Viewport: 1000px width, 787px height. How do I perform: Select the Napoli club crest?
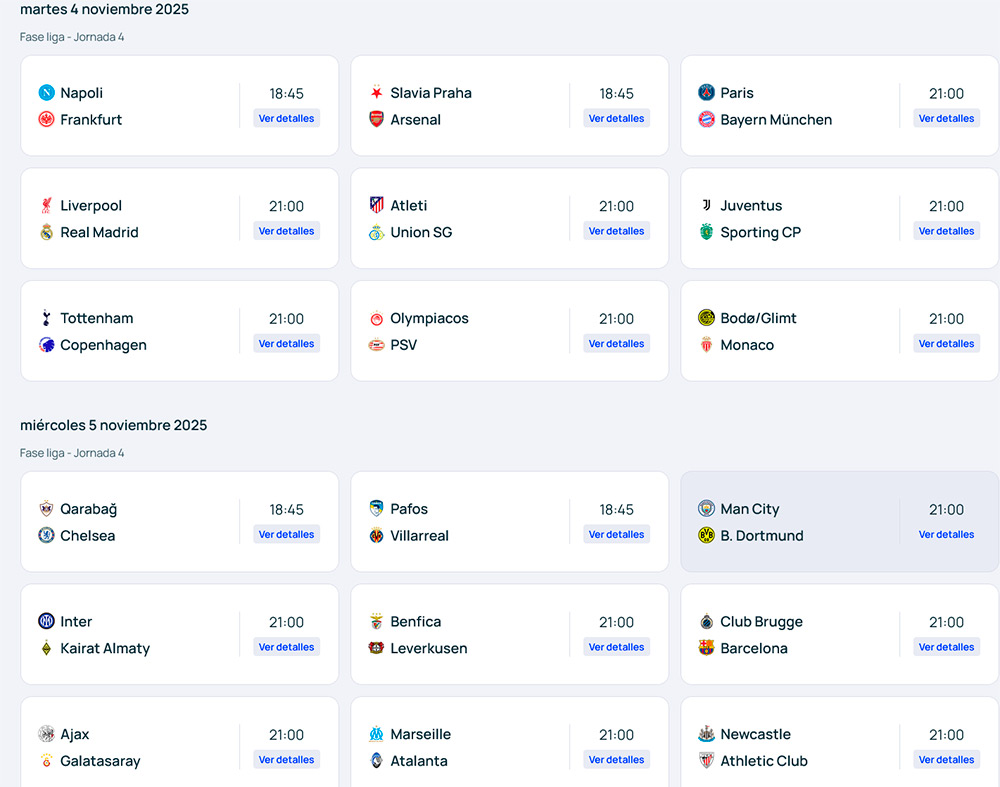(45, 92)
